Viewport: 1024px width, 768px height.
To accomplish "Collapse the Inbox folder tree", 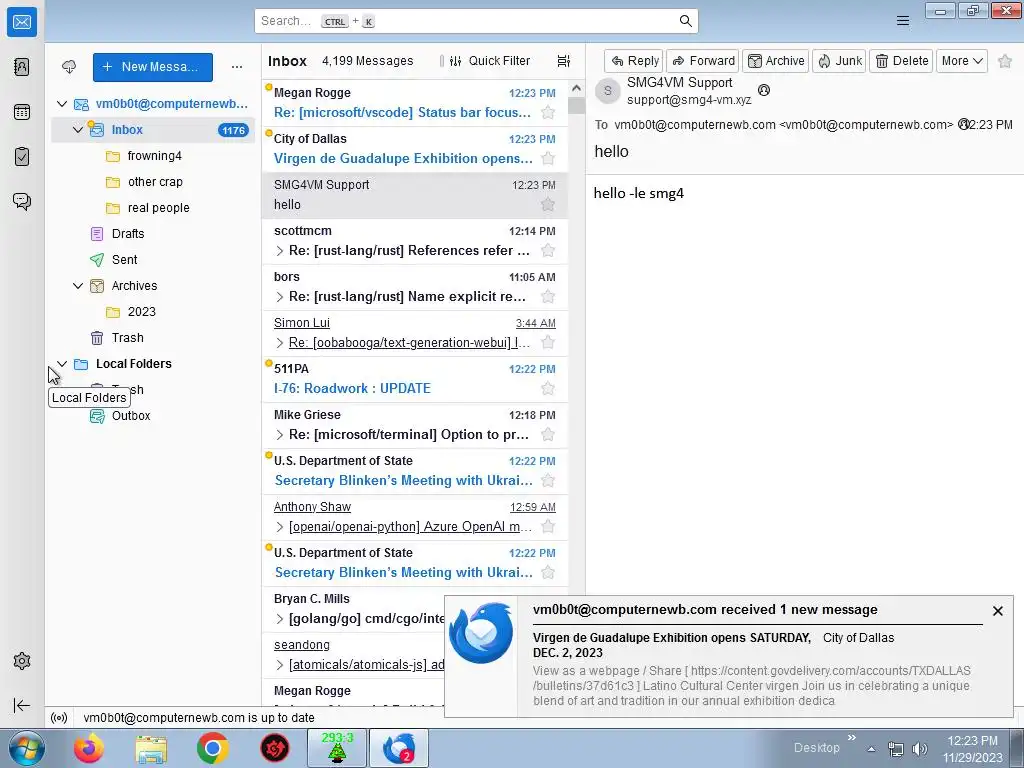I will (x=78, y=130).
